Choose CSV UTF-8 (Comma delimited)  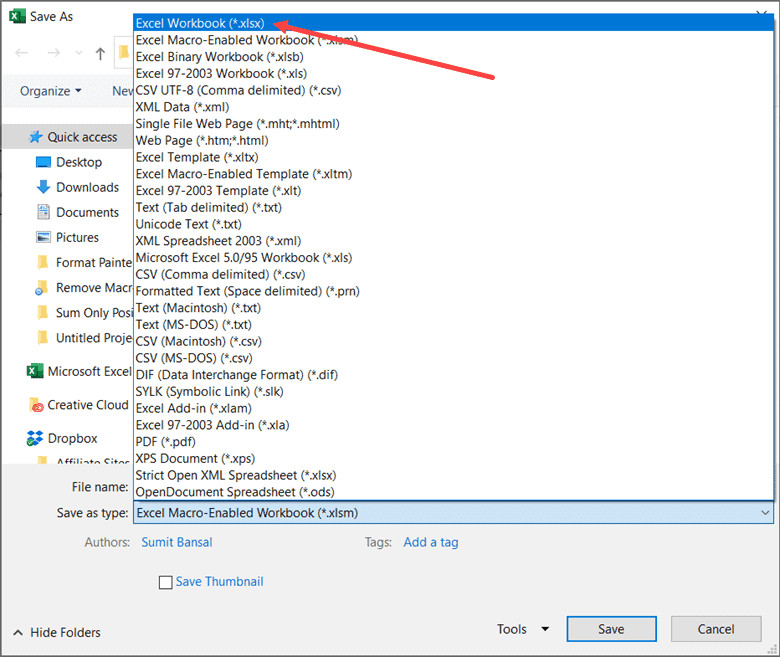[x=453, y=90]
